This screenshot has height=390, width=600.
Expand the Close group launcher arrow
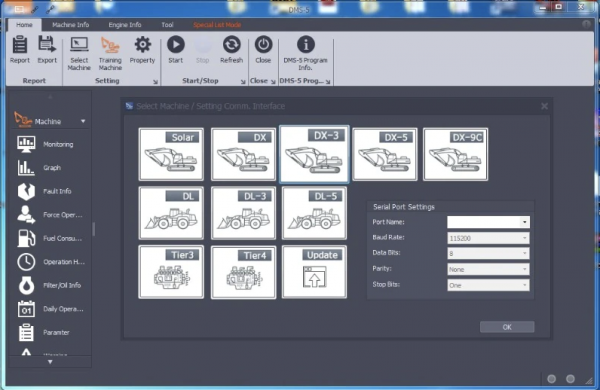click(x=273, y=82)
